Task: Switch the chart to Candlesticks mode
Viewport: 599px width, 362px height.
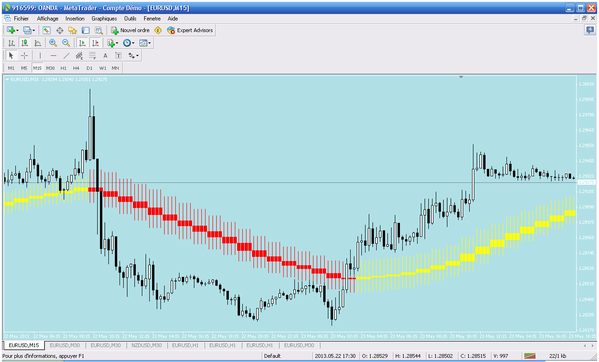Action: pos(24,43)
